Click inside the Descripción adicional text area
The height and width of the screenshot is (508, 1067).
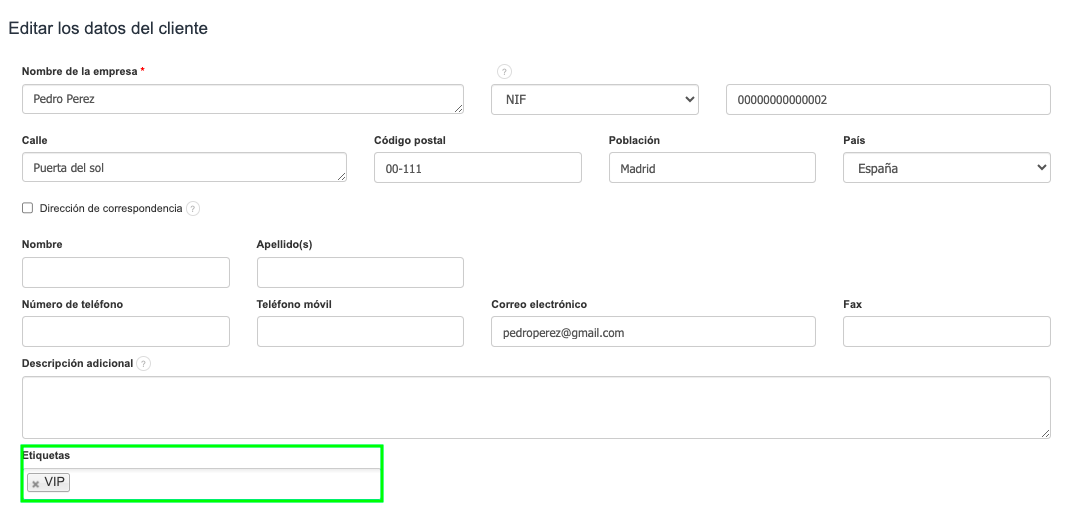coord(535,407)
